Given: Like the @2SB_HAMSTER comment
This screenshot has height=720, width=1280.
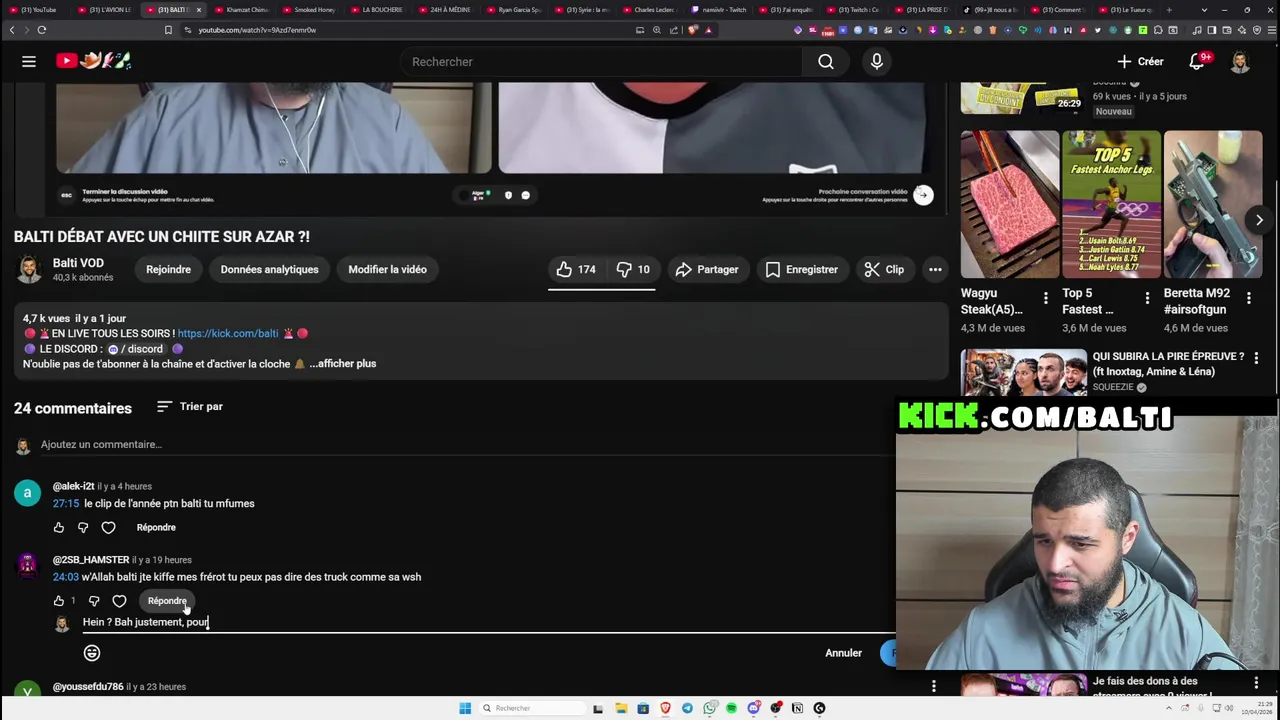Looking at the screenshot, I should (59, 601).
